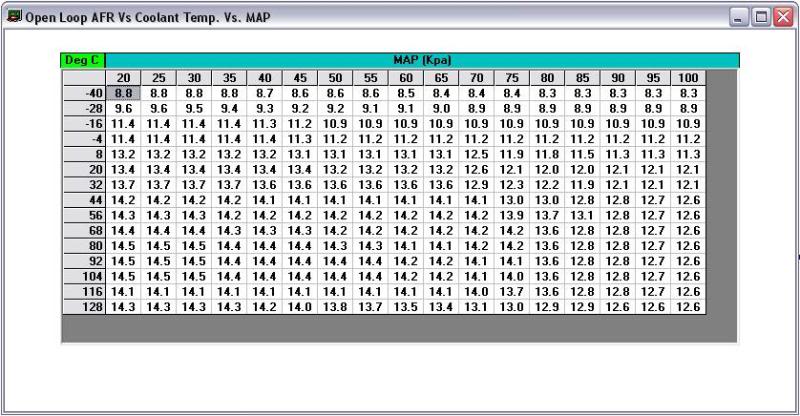Close the Open Loop AFR window
Image resolution: width=800 pixels, height=416 pixels.
click(783, 17)
